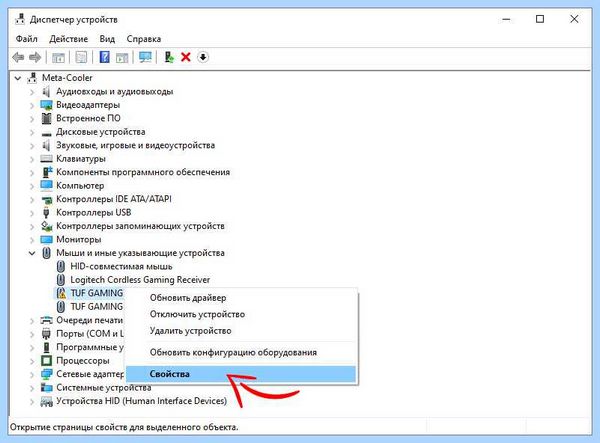Click the Дисковые устройства drive icon

tap(46, 134)
